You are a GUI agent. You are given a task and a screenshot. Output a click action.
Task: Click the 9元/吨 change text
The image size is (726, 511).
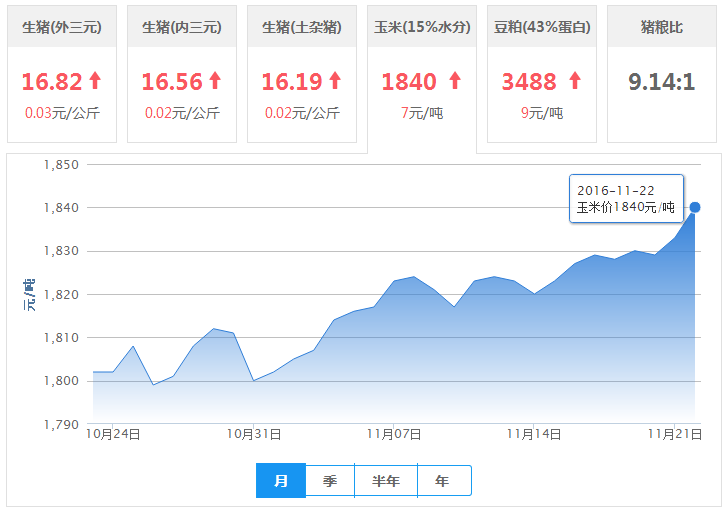tap(542, 113)
